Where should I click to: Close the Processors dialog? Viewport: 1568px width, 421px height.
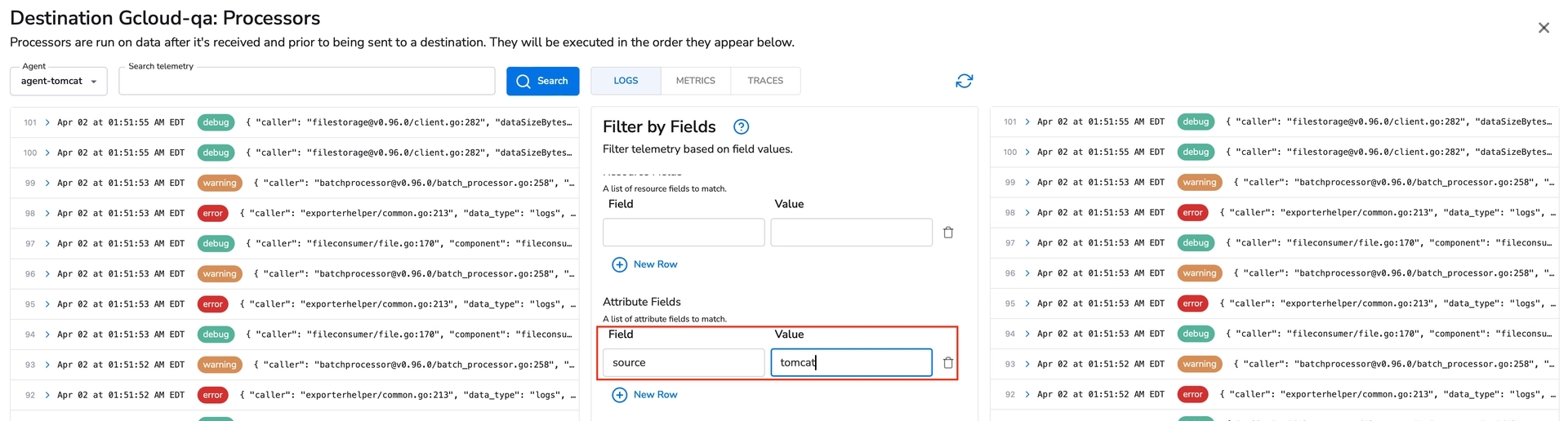click(x=1543, y=28)
